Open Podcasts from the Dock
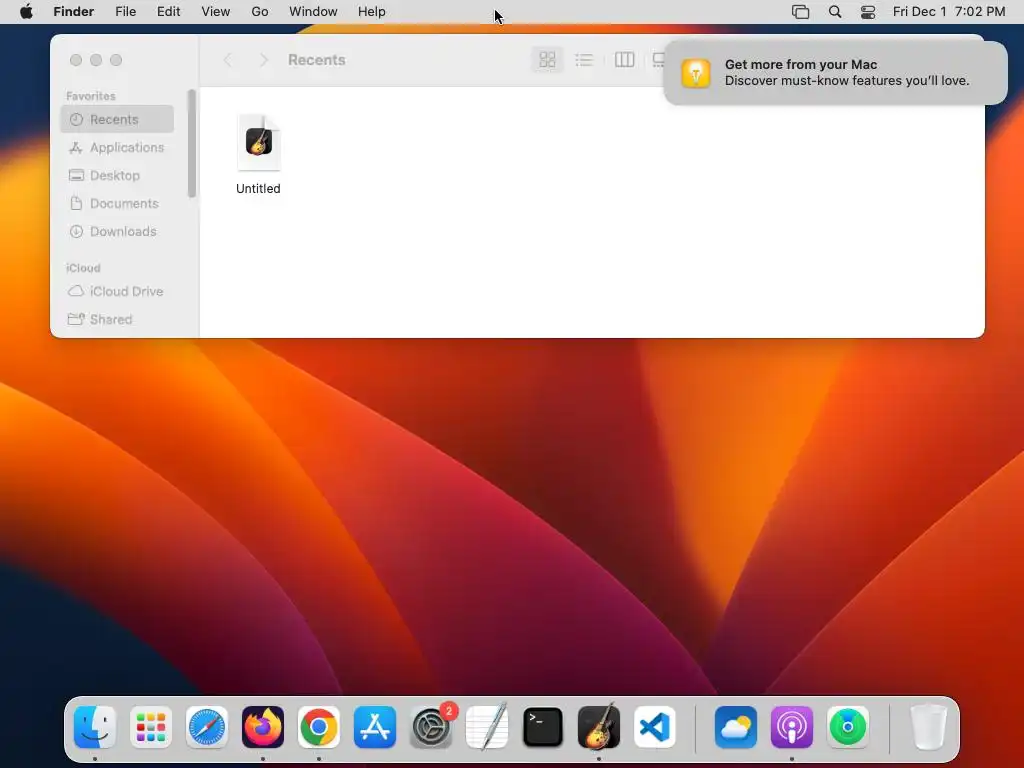 pos(792,727)
